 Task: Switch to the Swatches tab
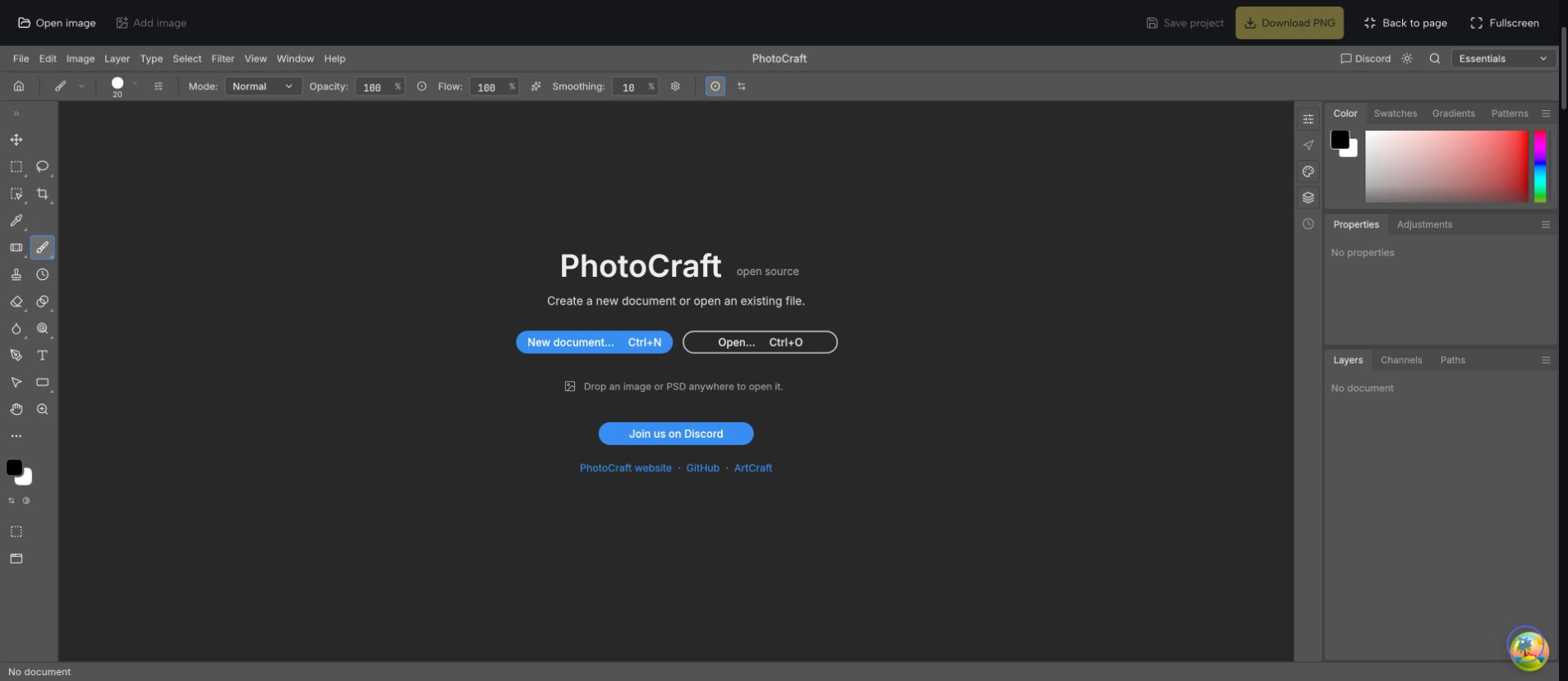click(1395, 113)
